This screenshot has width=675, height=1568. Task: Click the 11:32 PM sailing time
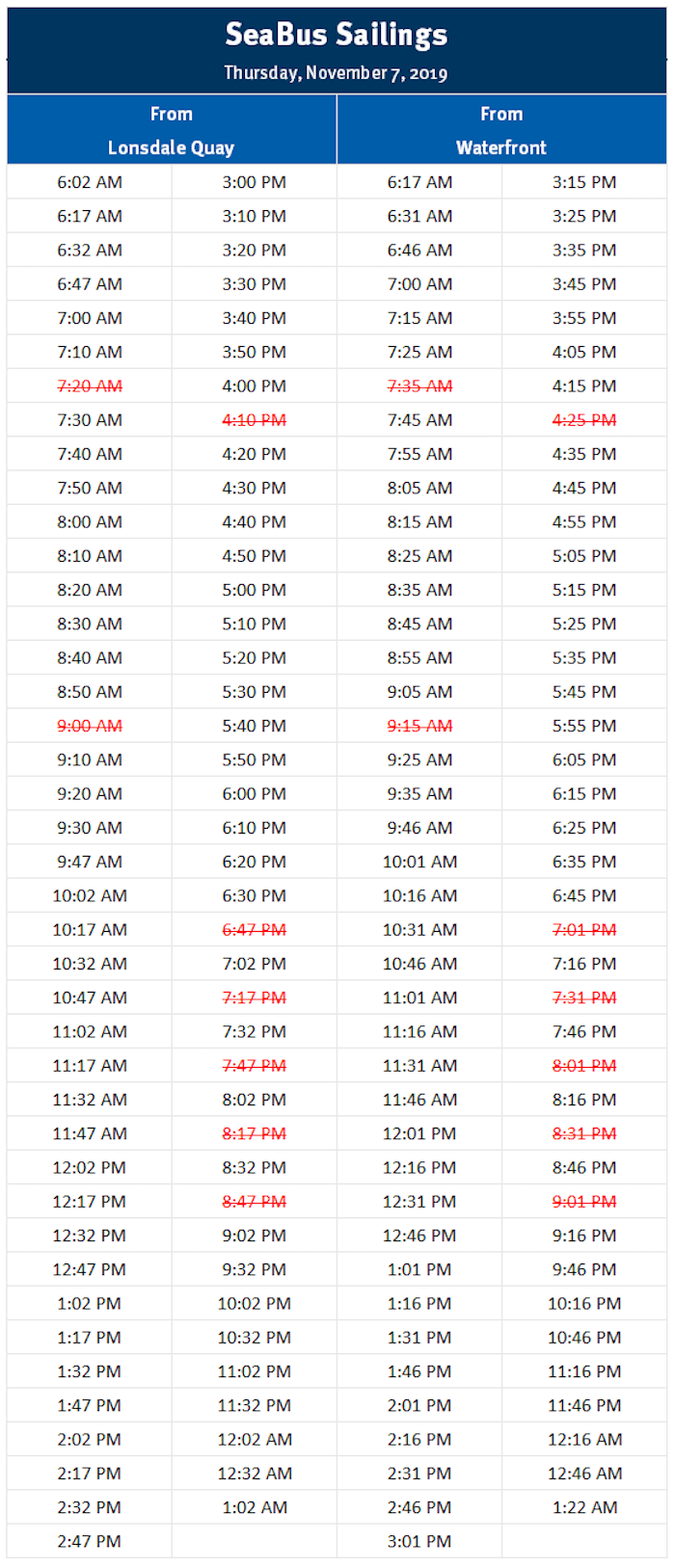[x=255, y=1405]
